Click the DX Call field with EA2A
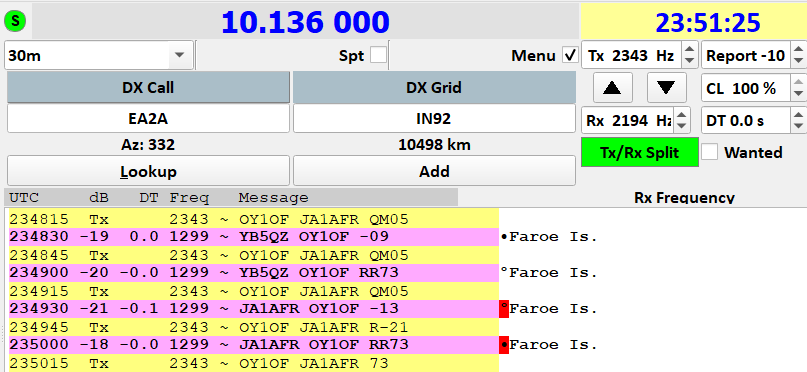The height and width of the screenshot is (372, 807). (x=148, y=119)
